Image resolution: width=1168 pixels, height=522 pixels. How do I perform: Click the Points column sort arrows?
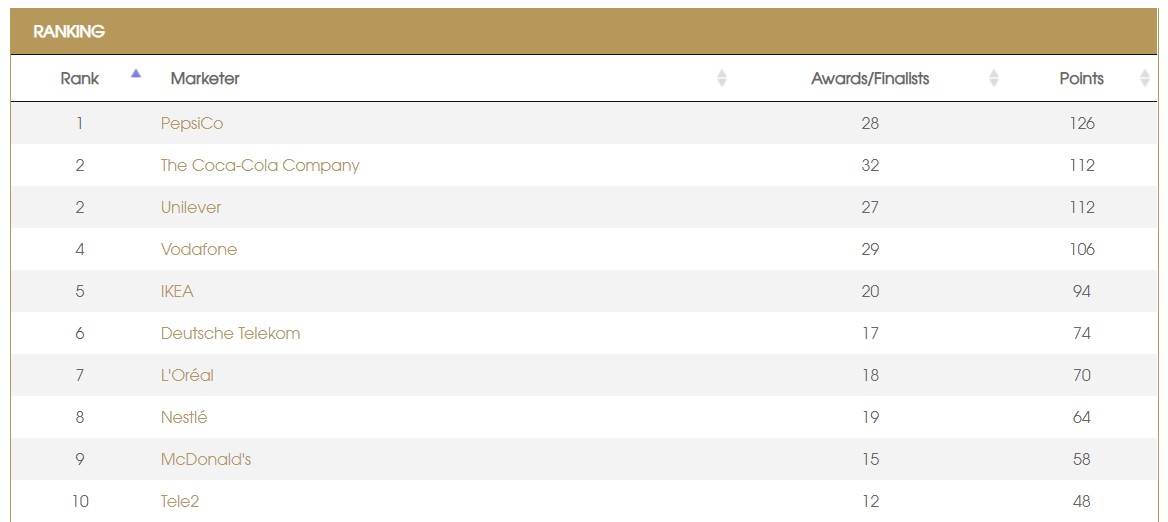point(1144,78)
